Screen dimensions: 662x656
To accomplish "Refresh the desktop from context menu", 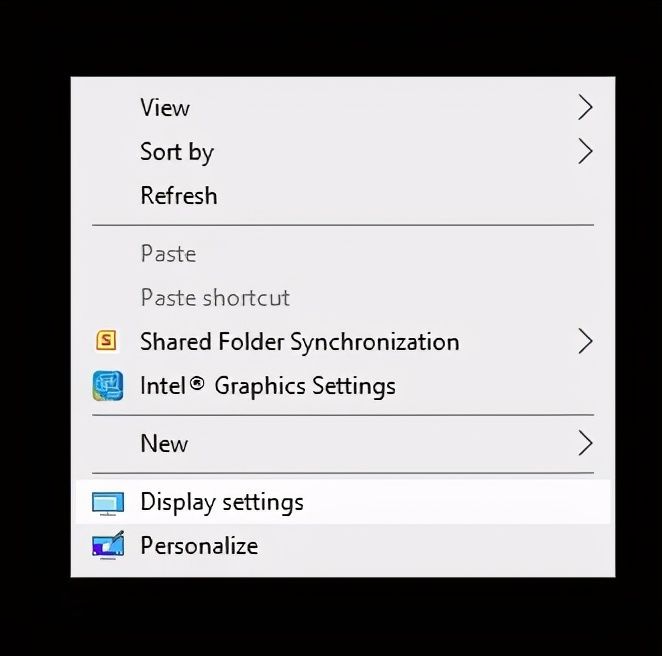I will 179,196.
